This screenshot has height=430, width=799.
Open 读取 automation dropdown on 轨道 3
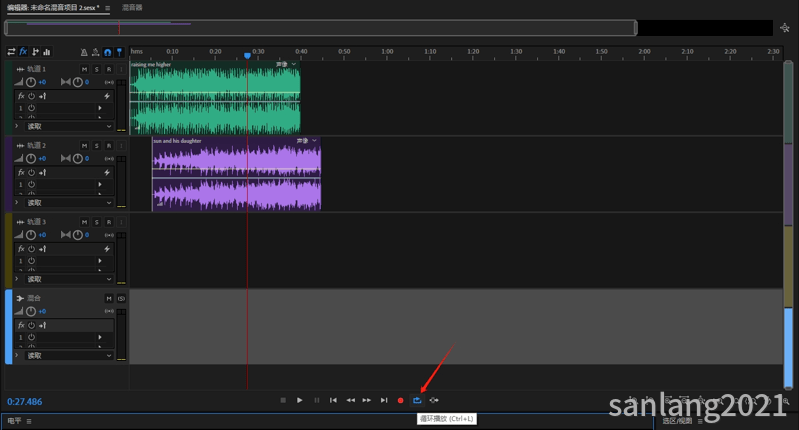click(x=69, y=279)
